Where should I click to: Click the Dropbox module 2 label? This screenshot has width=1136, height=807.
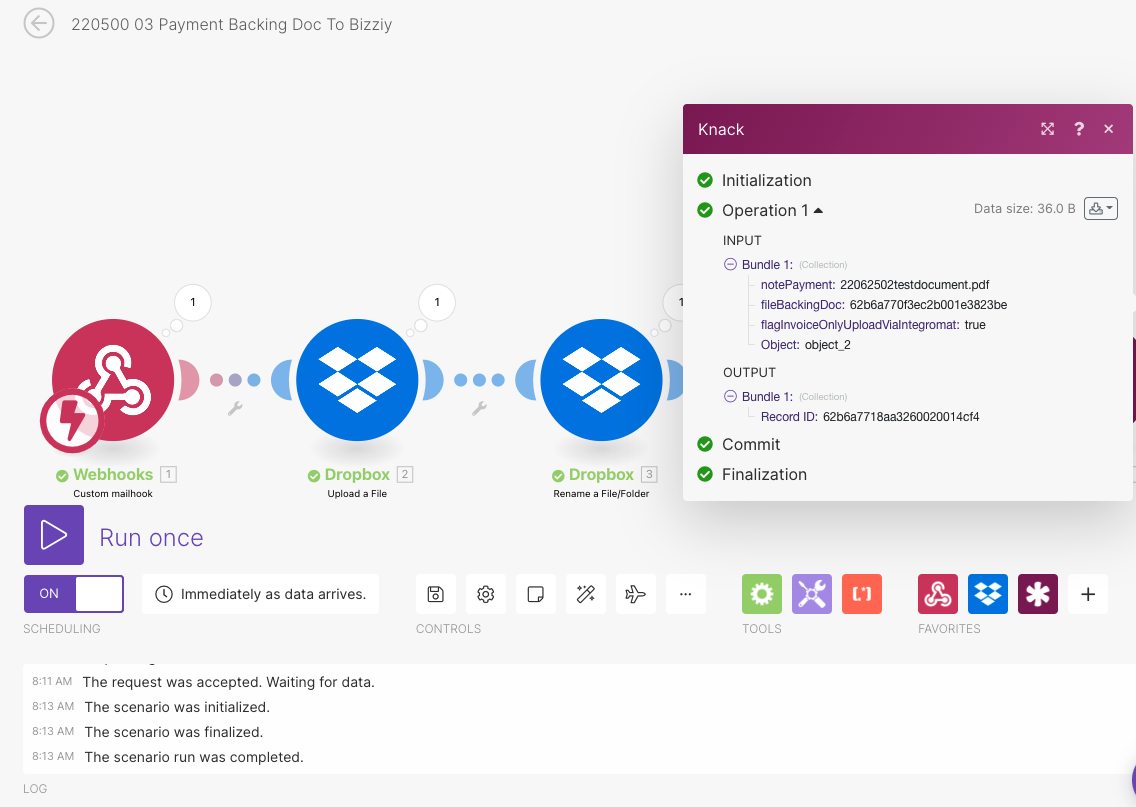click(x=357, y=474)
